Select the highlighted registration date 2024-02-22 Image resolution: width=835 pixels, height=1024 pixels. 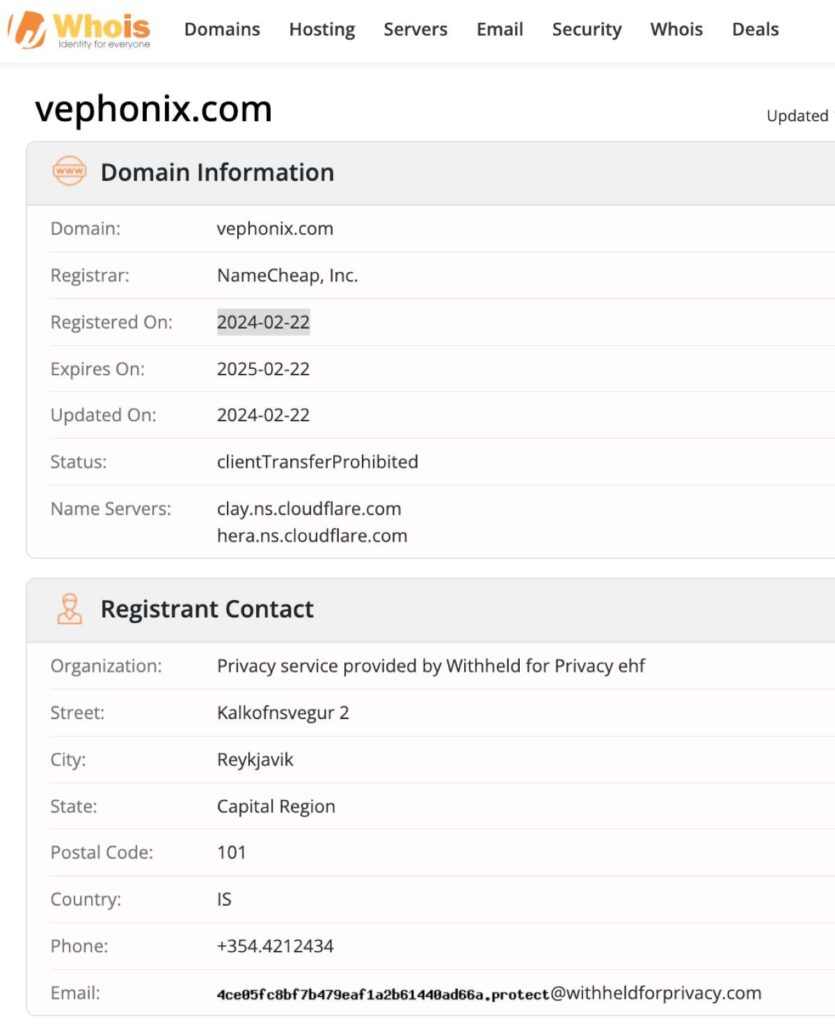(x=263, y=322)
